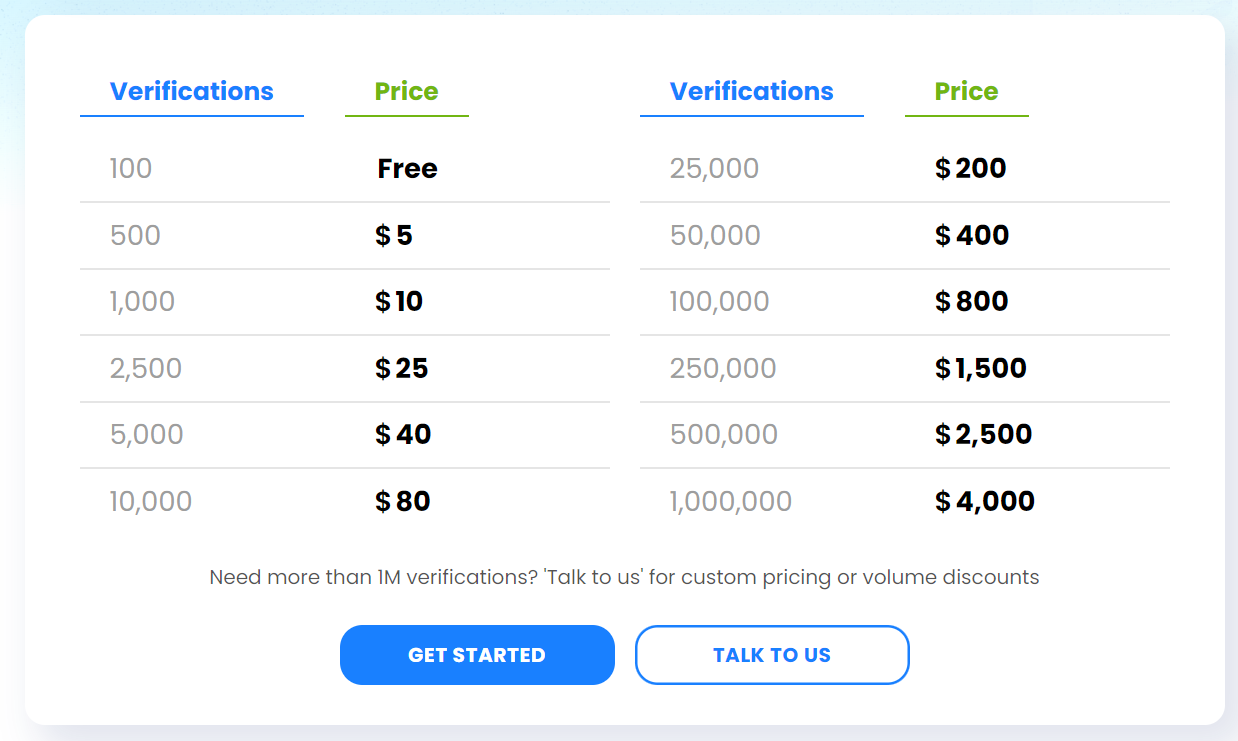Select the left Price column header
The height and width of the screenshot is (741, 1238).
(x=406, y=91)
